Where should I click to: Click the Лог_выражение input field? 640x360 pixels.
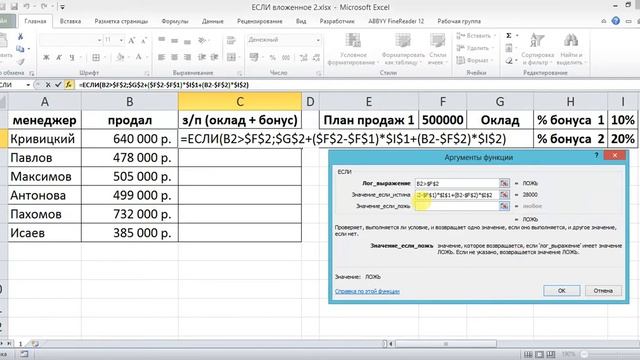click(x=457, y=184)
